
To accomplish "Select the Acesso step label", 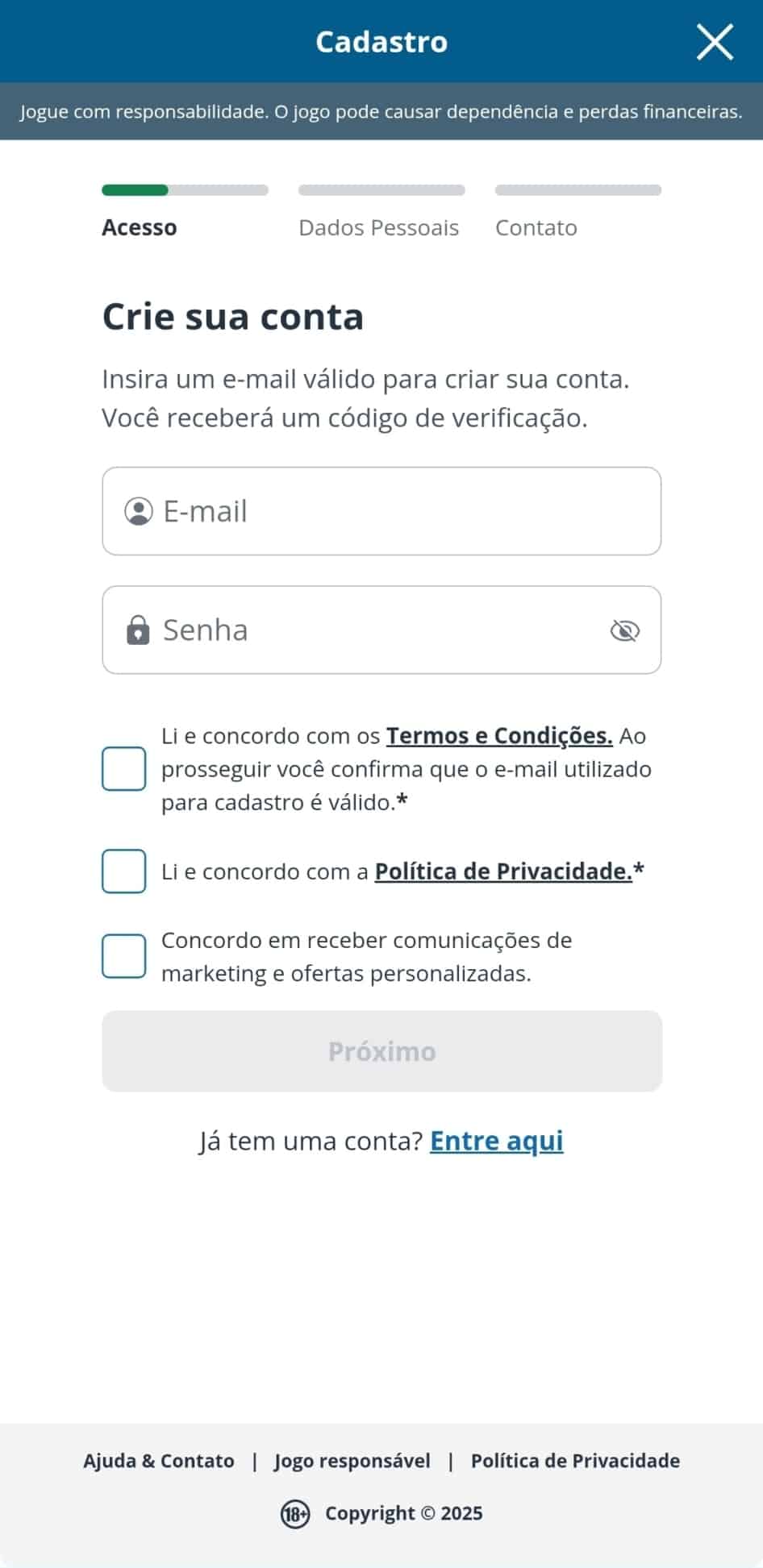I will click(x=139, y=228).
